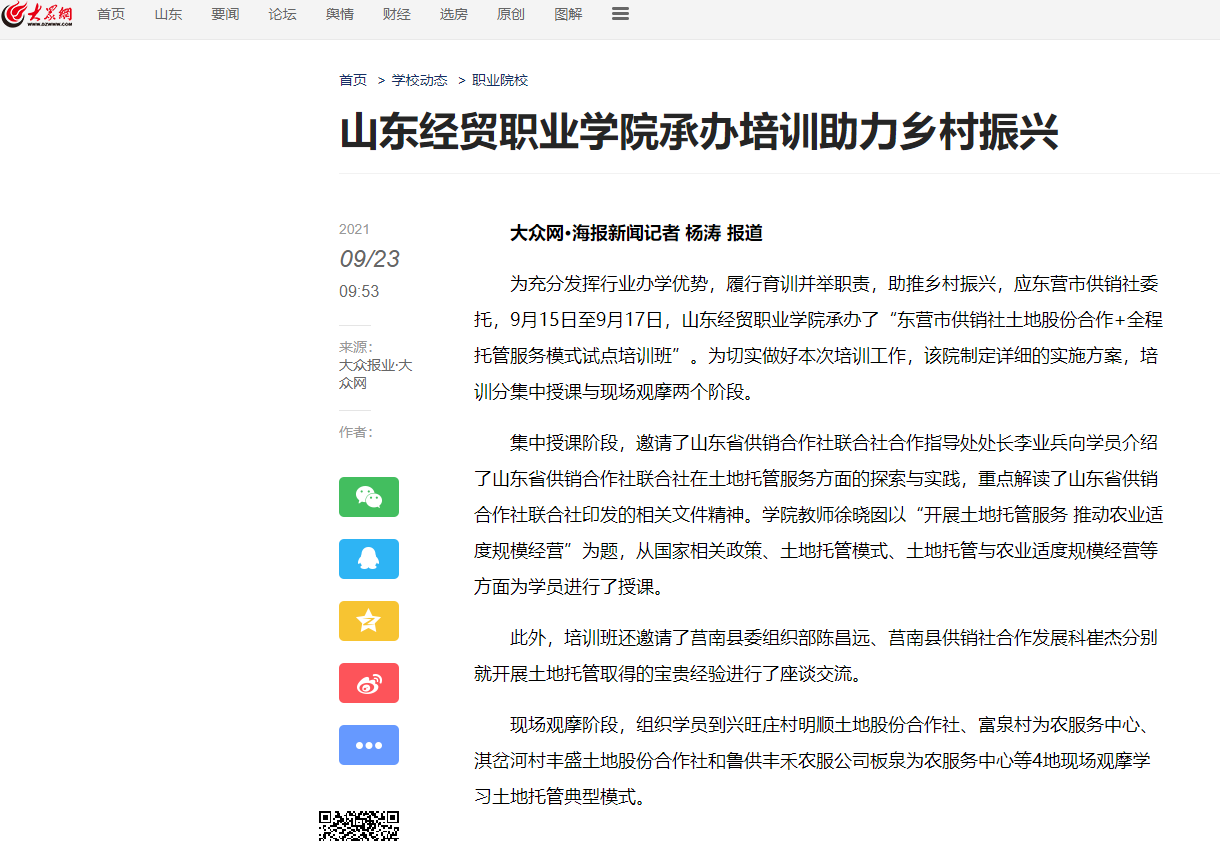The height and width of the screenshot is (841, 1220).
Task: Click the time 09:53
Action: coord(359,291)
